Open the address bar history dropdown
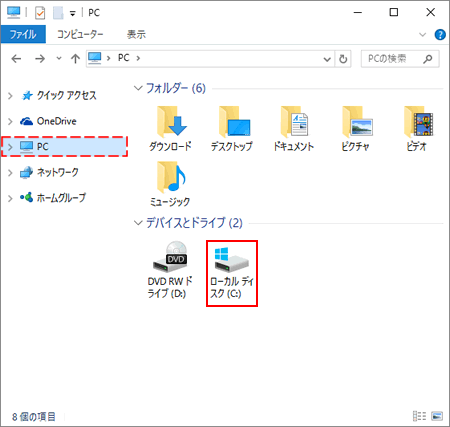This screenshot has height=427, width=450. 327,59
